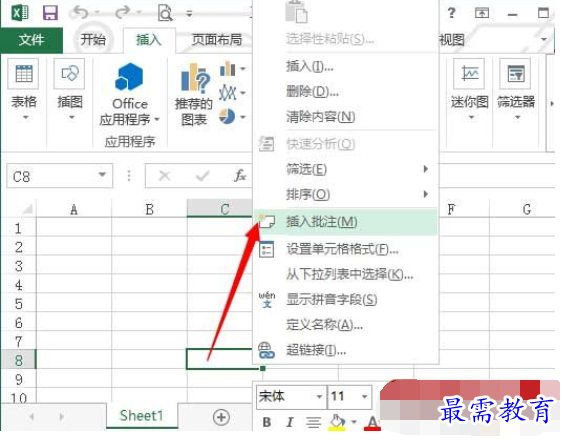Select column B header
This screenshot has width=562, height=442.
(149, 209)
